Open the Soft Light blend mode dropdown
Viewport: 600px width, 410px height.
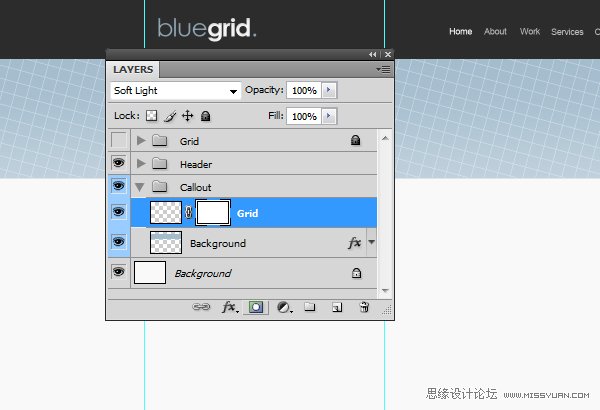coord(176,91)
